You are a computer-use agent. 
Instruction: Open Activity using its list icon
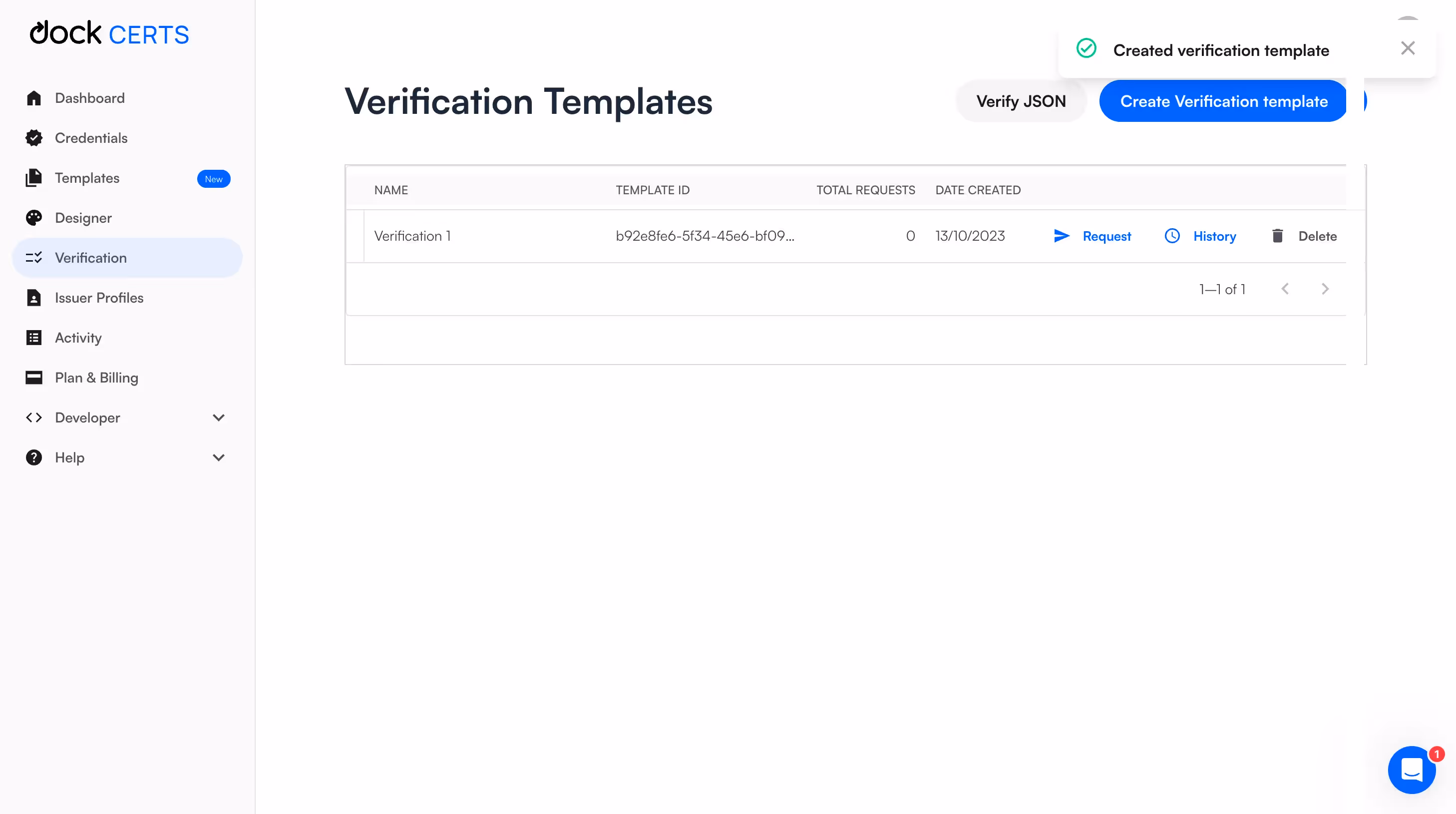tap(34, 338)
